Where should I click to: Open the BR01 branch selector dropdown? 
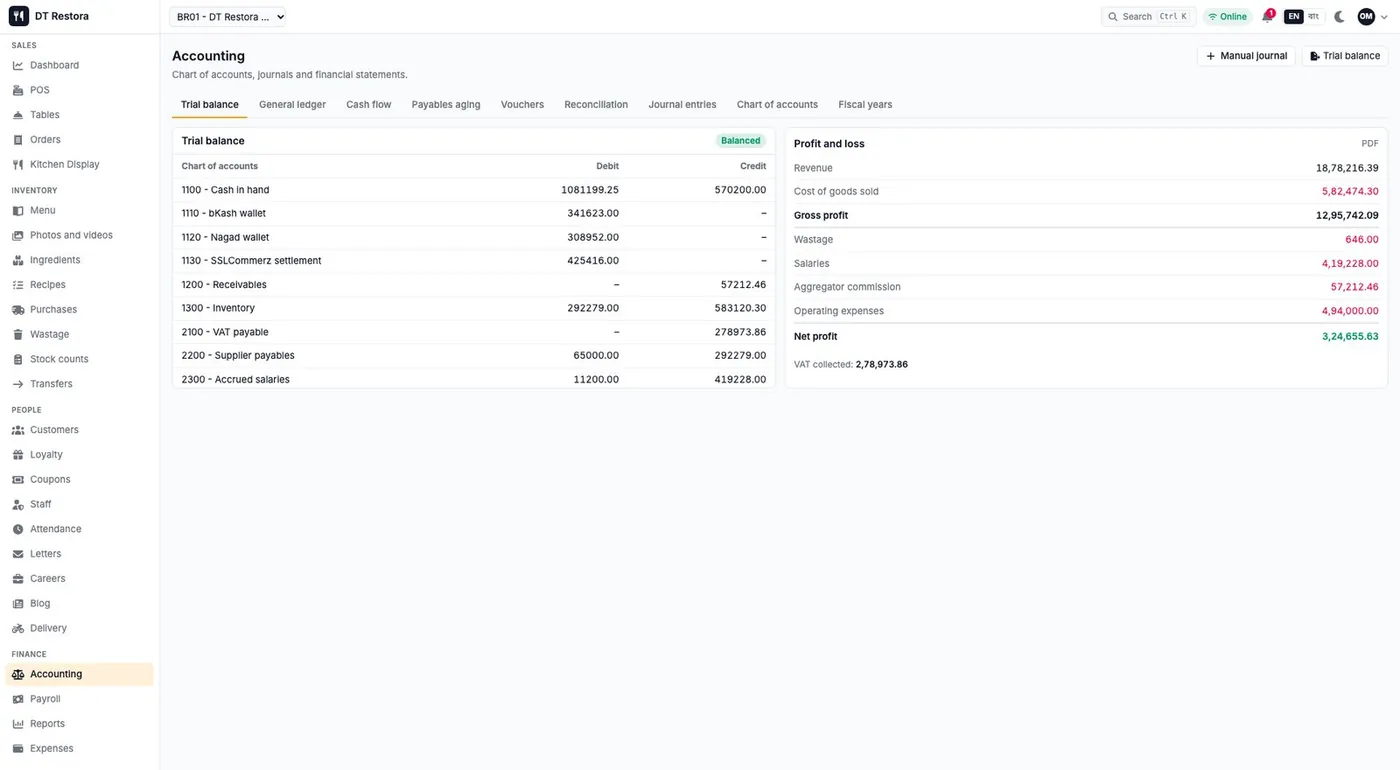tap(228, 16)
